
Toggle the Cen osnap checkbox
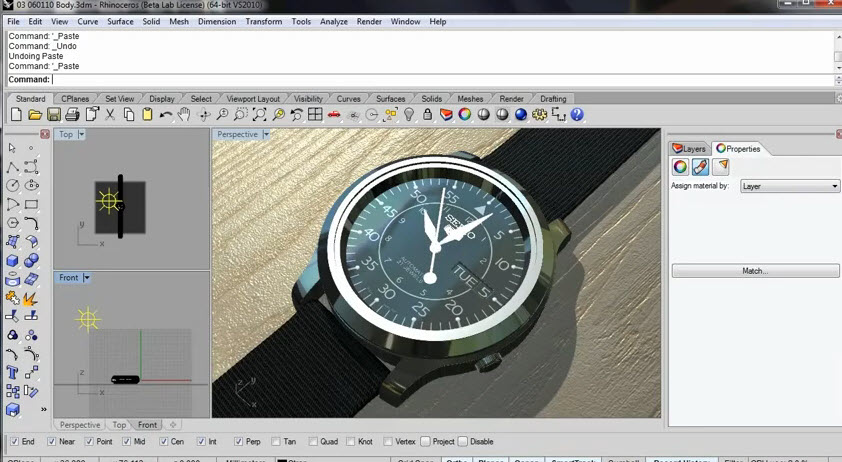click(164, 442)
